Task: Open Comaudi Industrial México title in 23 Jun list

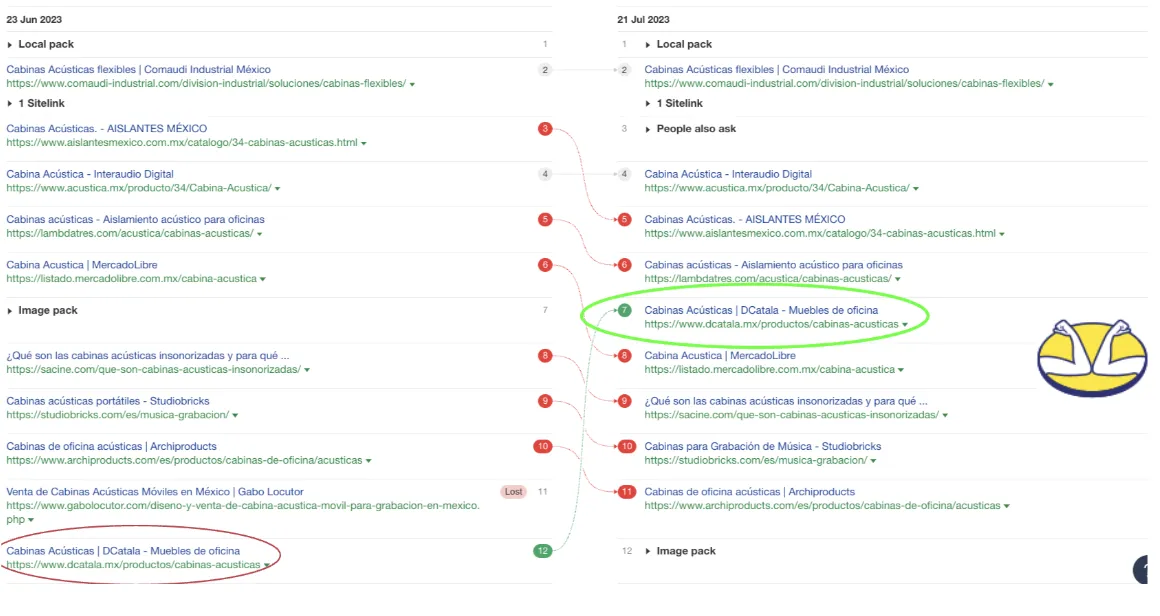Action: point(138,70)
